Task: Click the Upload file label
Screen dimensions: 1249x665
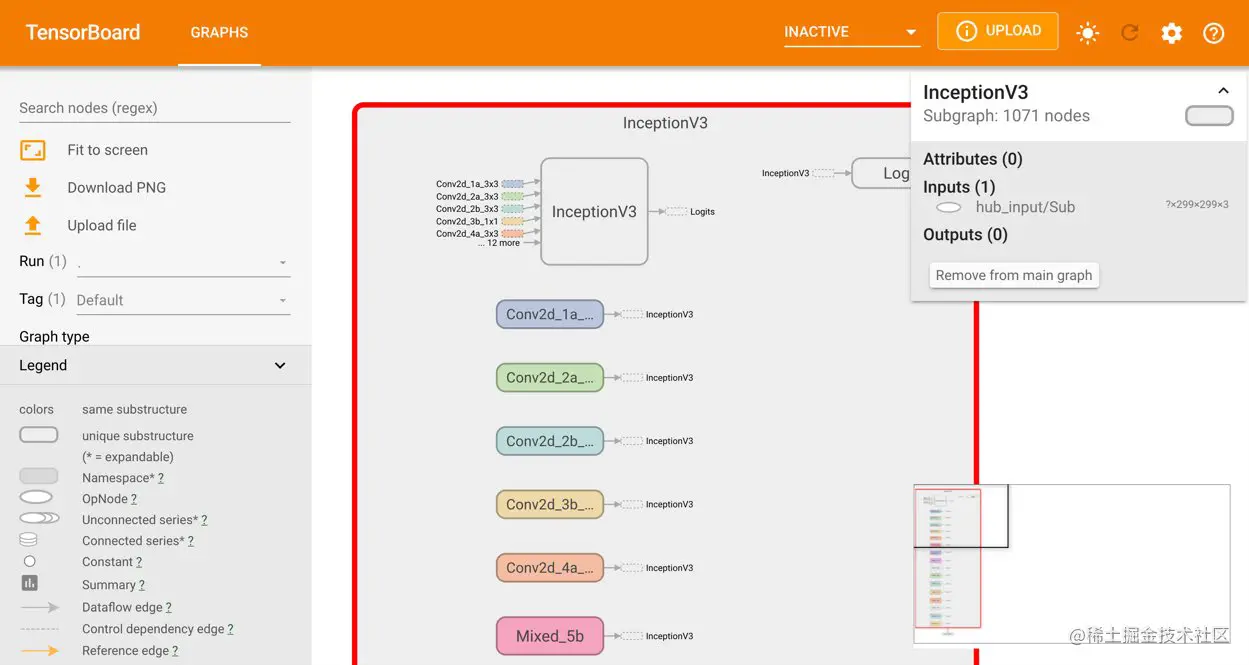Action: [101, 225]
